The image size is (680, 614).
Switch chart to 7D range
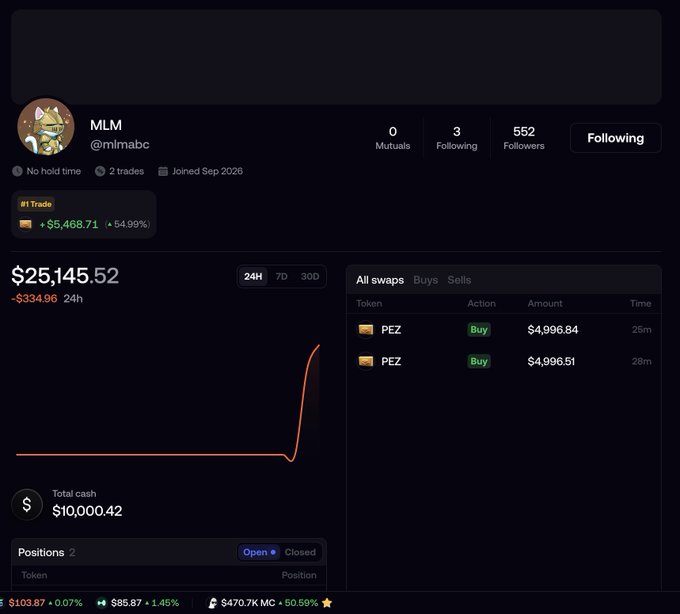pos(281,277)
